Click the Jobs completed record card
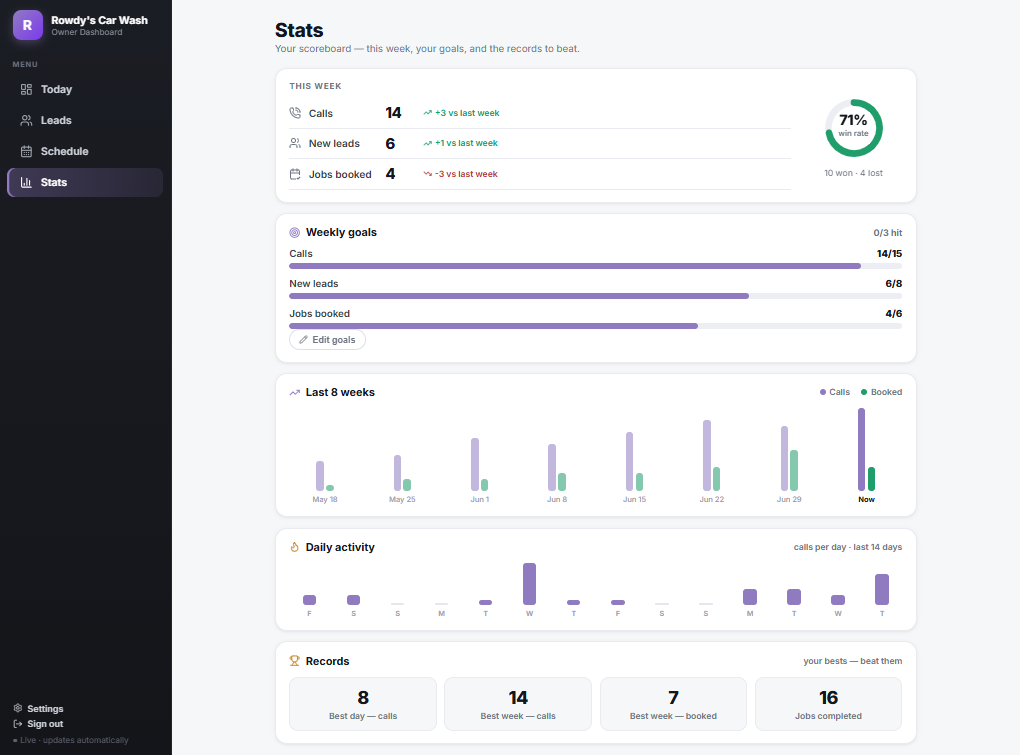This screenshot has width=1020, height=755. click(x=828, y=704)
